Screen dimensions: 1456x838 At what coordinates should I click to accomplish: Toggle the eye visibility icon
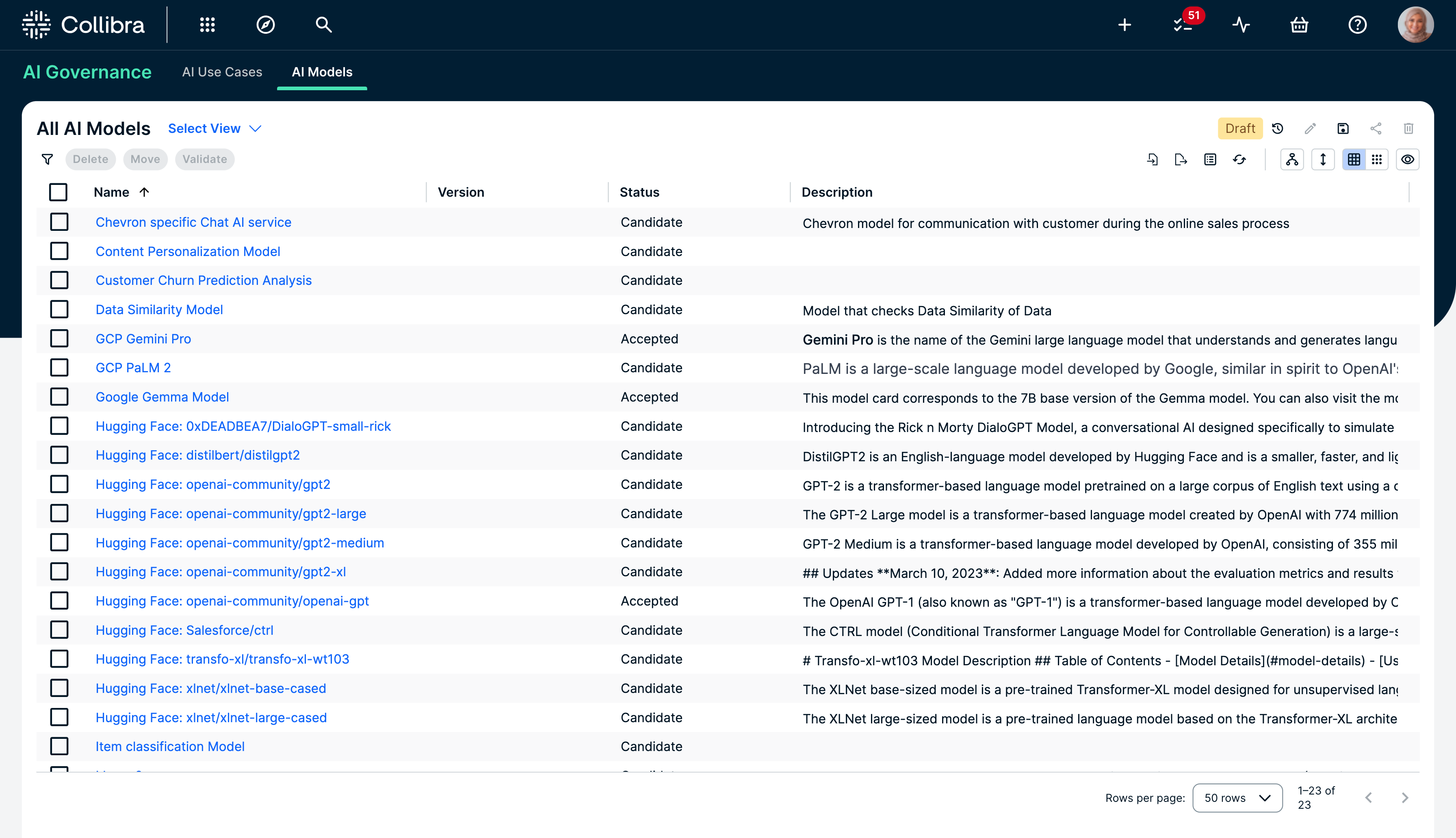(1408, 159)
